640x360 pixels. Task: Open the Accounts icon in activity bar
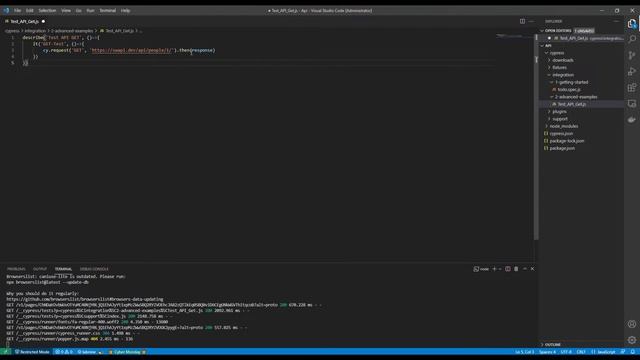coord(632,324)
